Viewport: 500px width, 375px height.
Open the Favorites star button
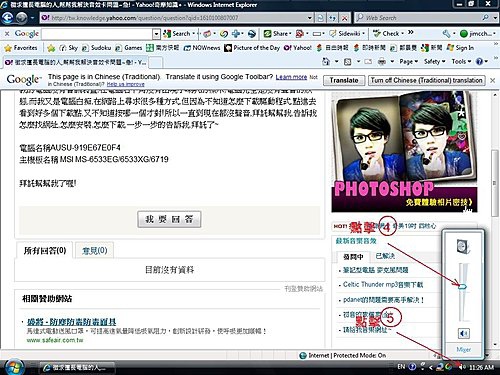coord(21,48)
